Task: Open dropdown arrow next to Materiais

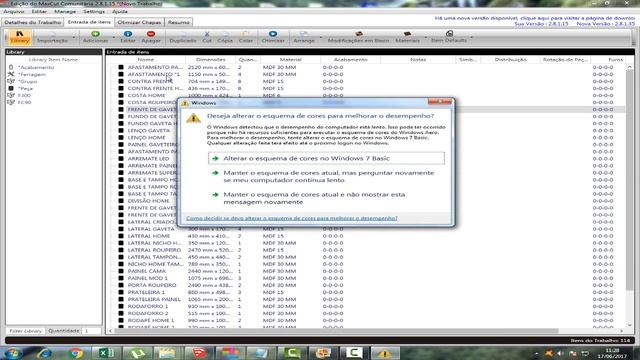Action: (x=425, y=38)
